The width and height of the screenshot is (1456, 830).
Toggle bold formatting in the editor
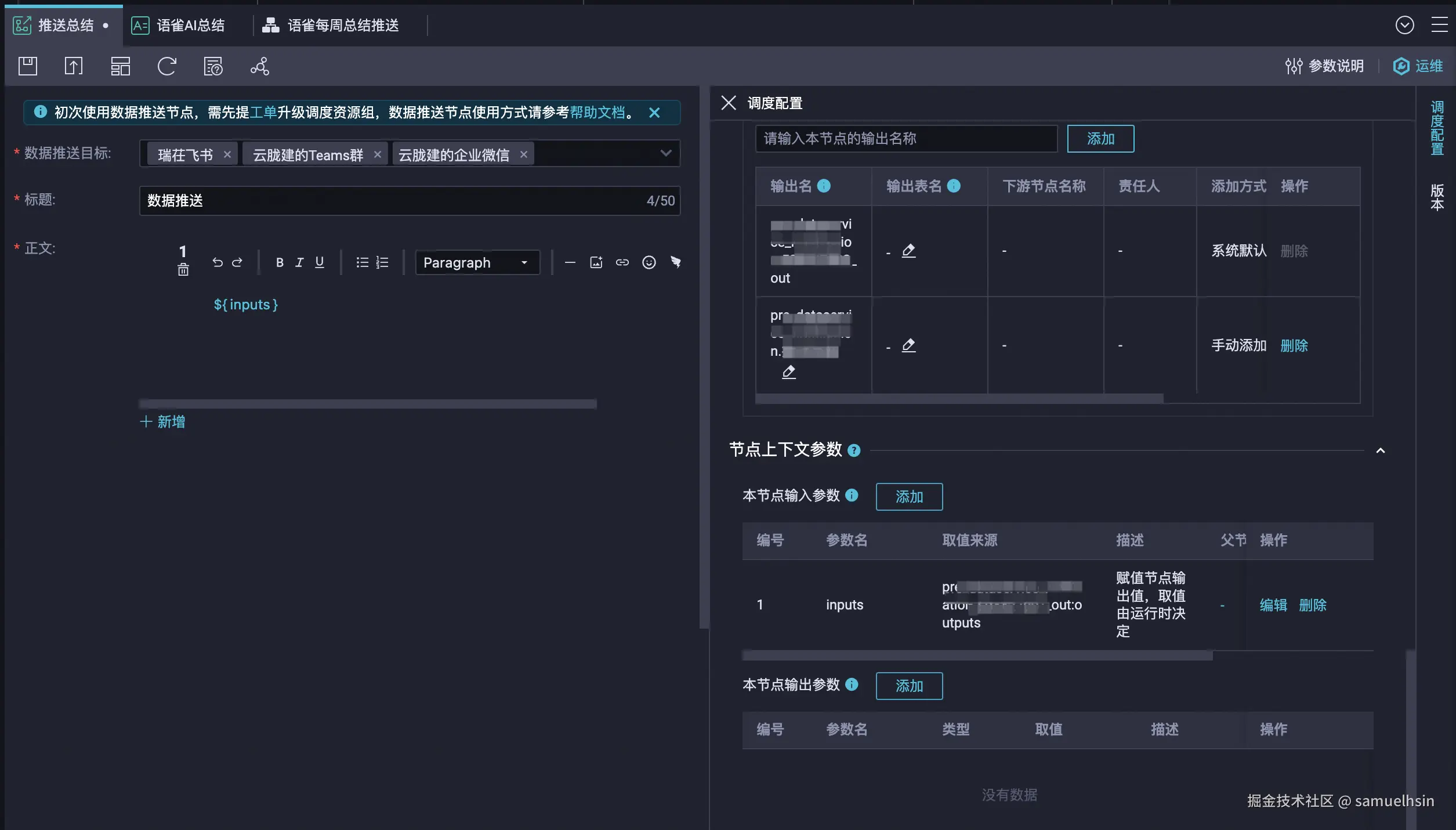coord(280,262)
